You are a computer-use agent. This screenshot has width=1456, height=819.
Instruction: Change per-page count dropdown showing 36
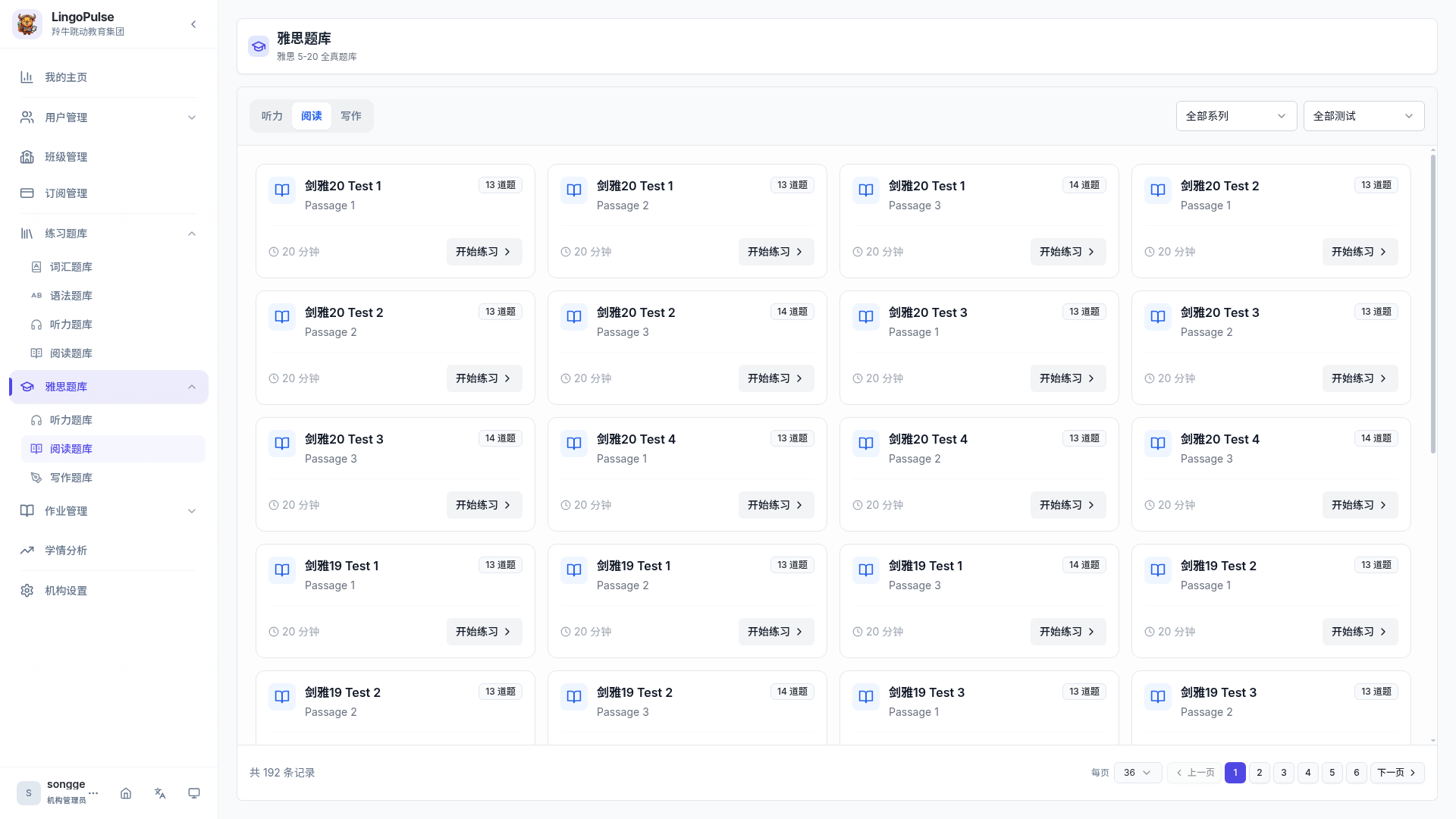[1137, 773]
